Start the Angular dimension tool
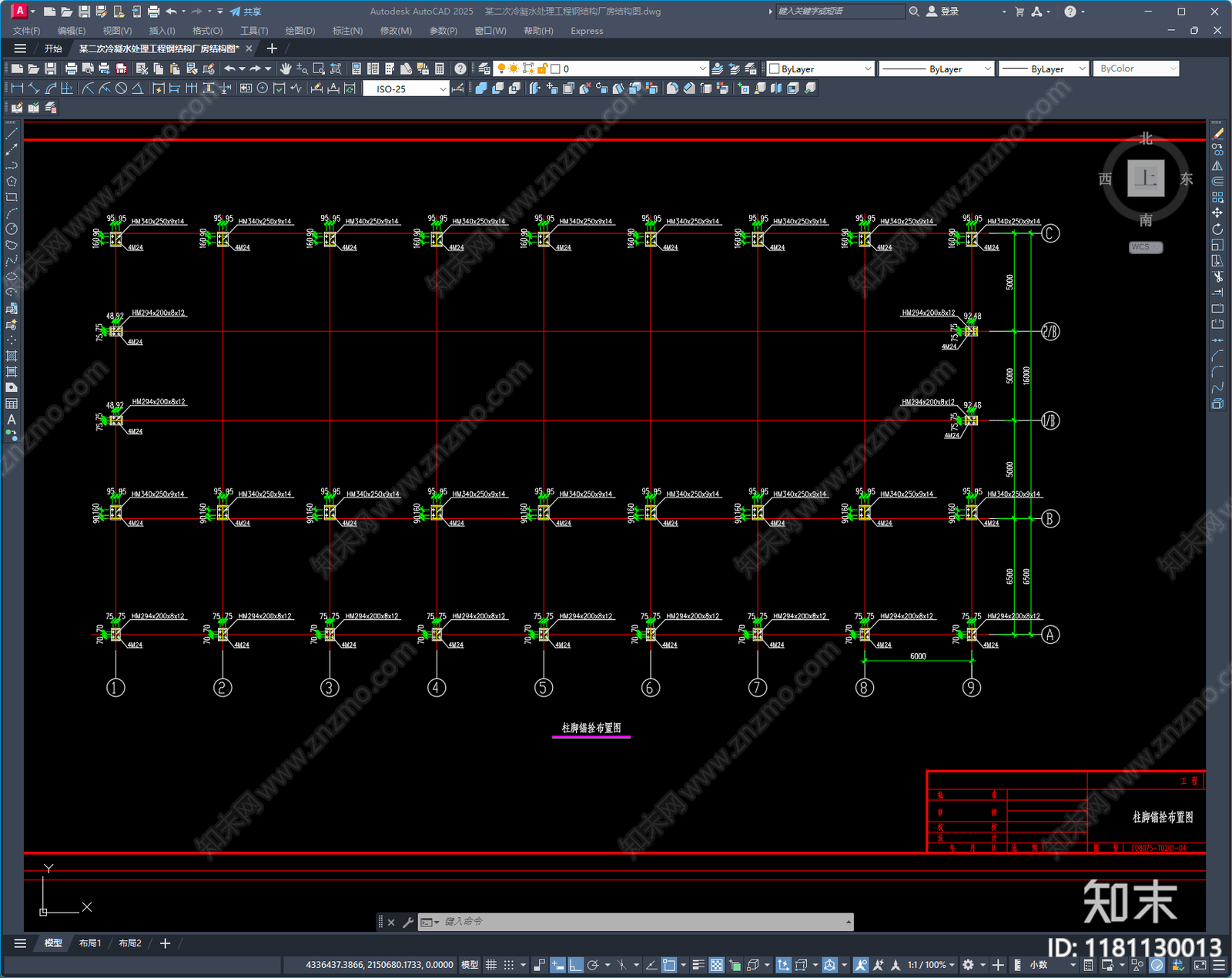 [x=137, y=89]
